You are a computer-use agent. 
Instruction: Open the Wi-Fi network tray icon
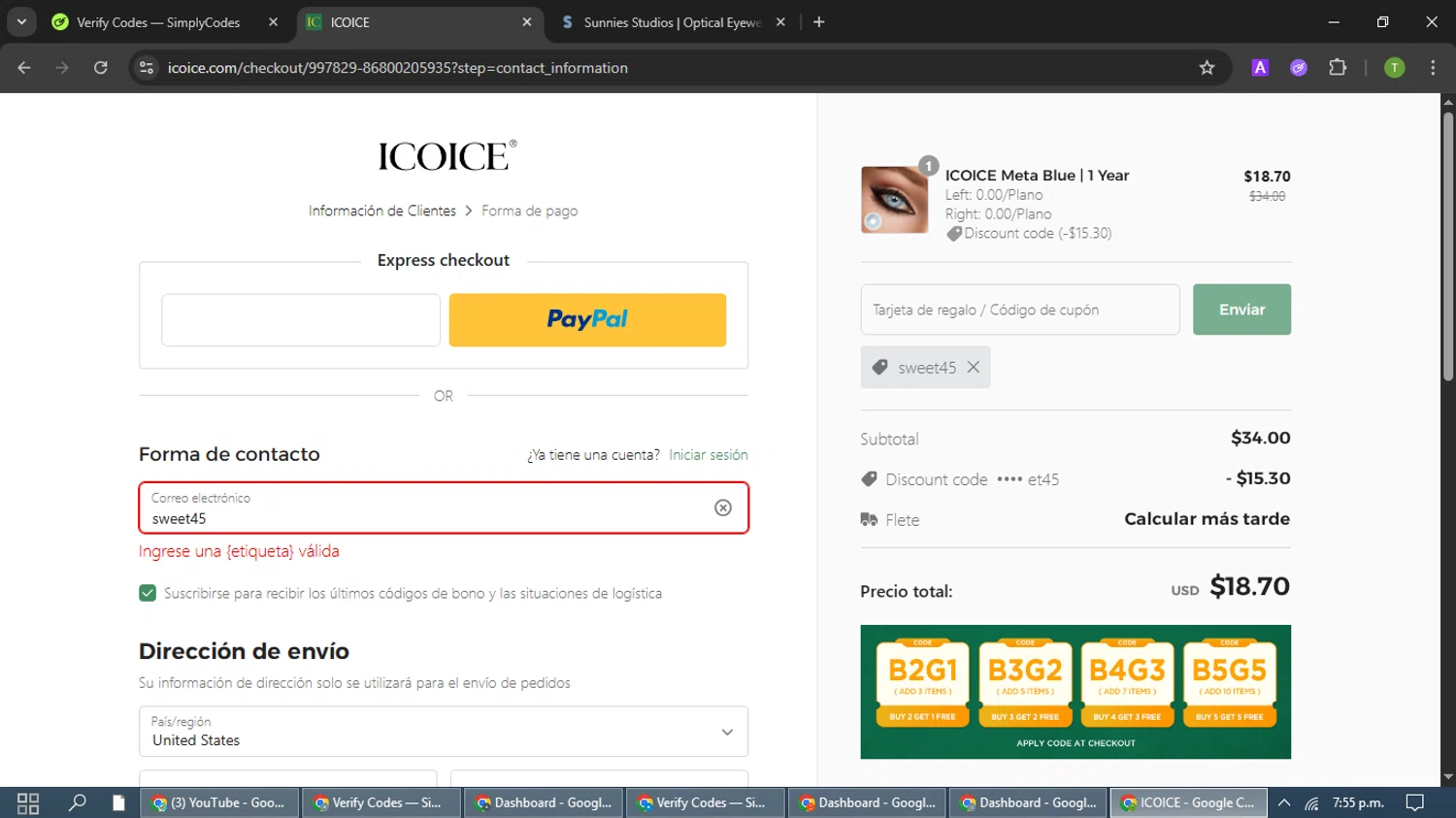click(1311, 802)
